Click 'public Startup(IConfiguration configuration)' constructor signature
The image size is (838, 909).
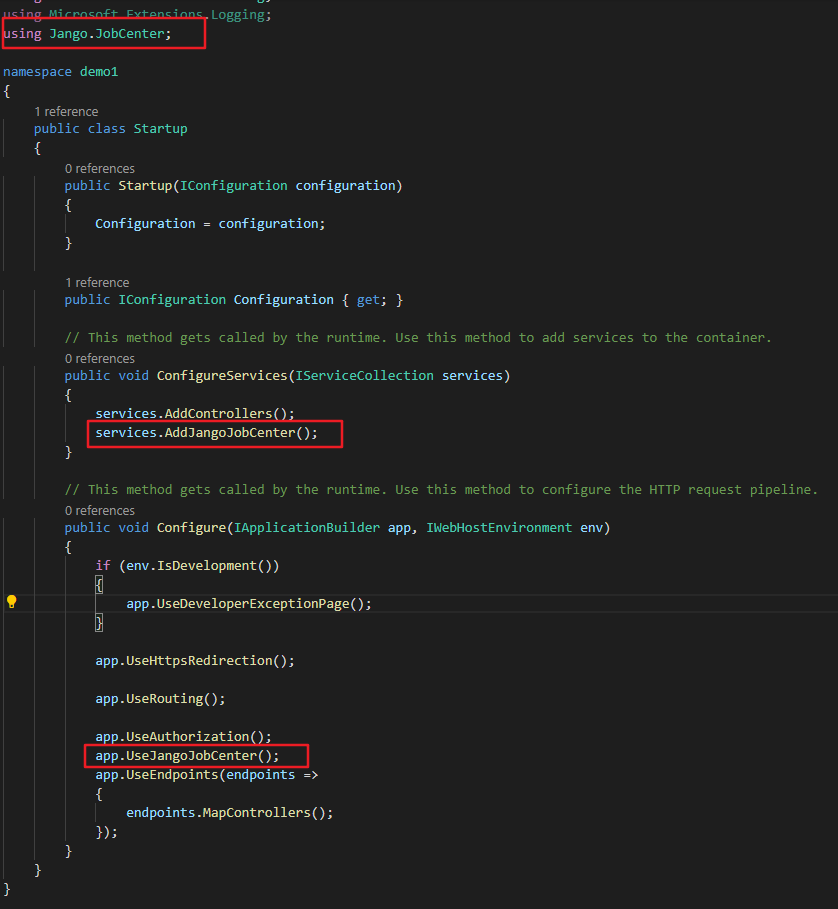click(x=234, y=186)
